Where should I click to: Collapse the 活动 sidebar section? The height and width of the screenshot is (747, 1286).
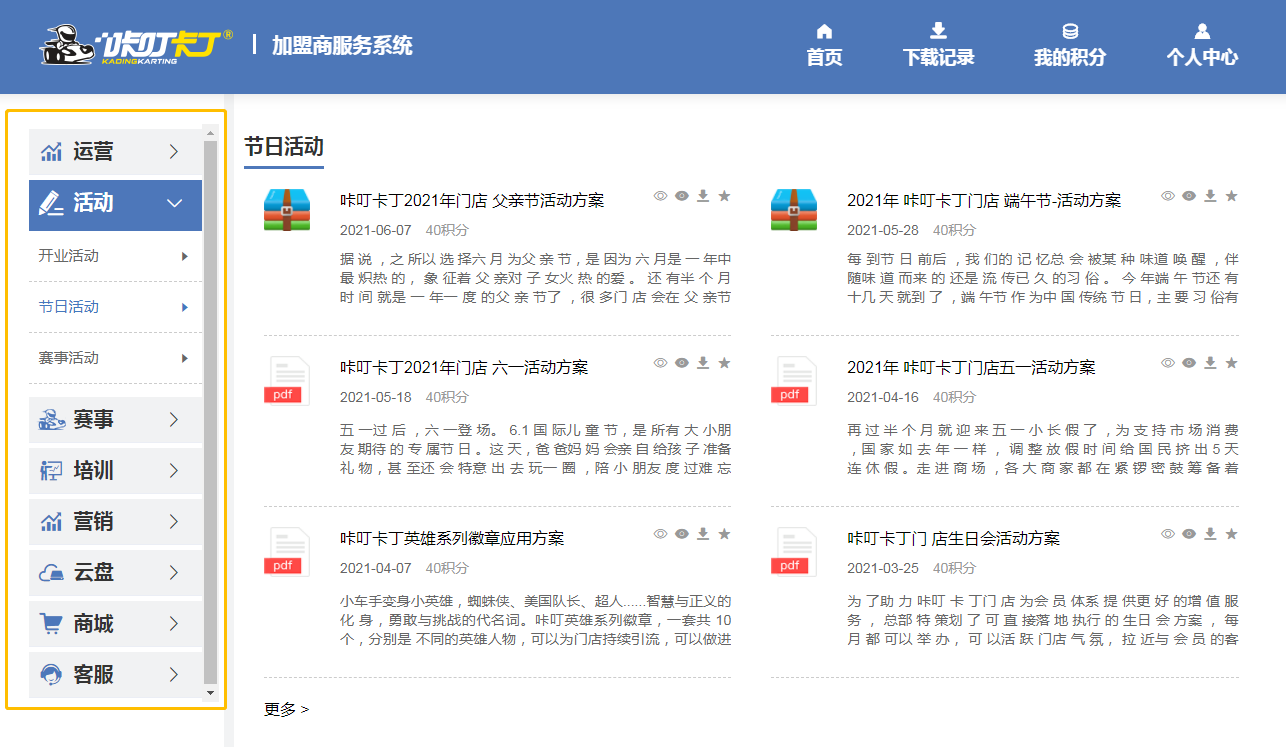(115, 203)
